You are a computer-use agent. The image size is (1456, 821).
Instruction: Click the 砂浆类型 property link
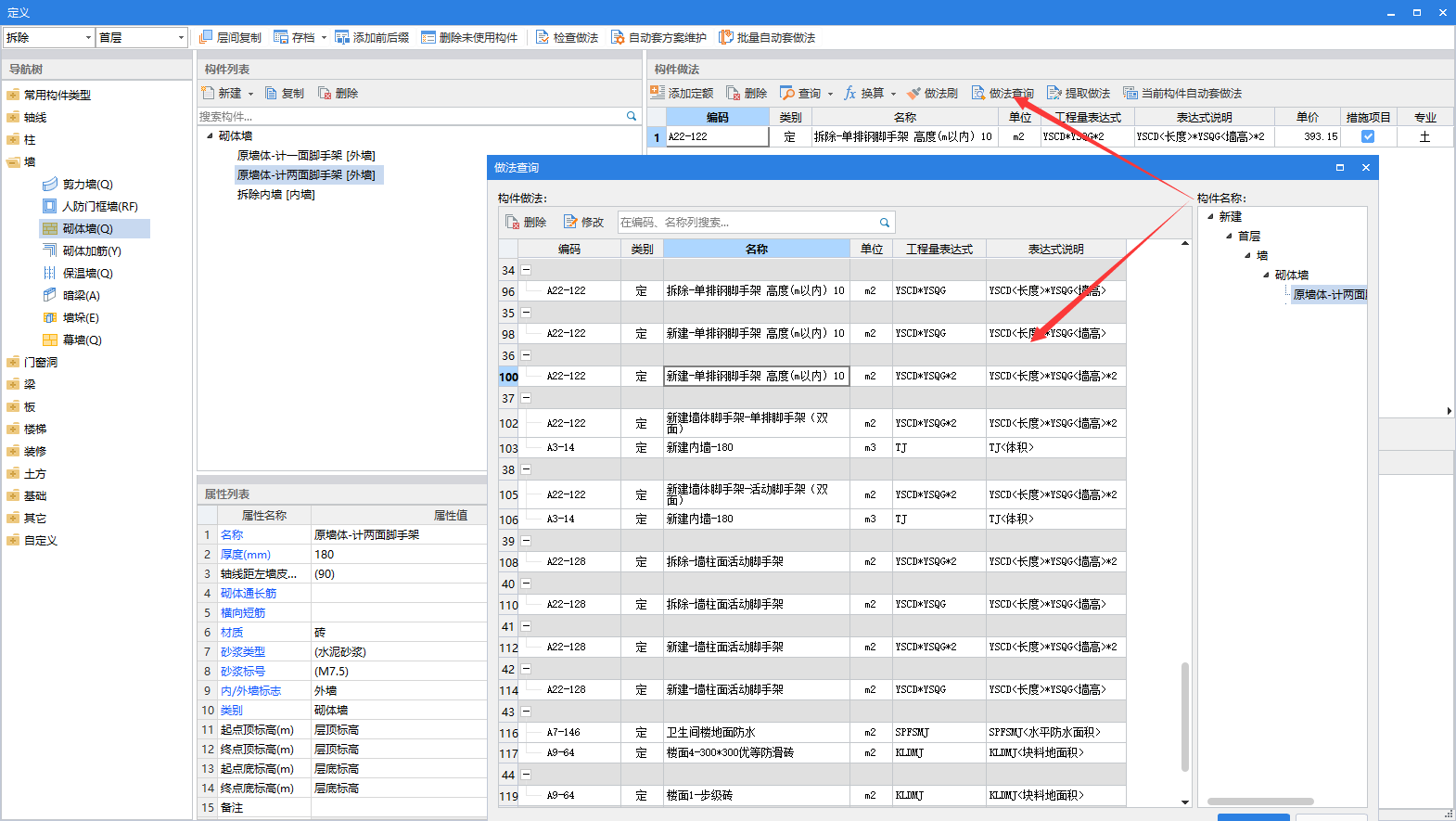click(242, 651)
